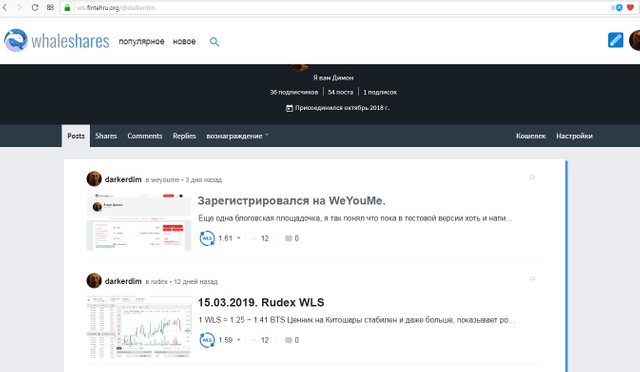Screen dimensions: 640x372
Task: Click the calendar icon beside join date
Action: 289,108
